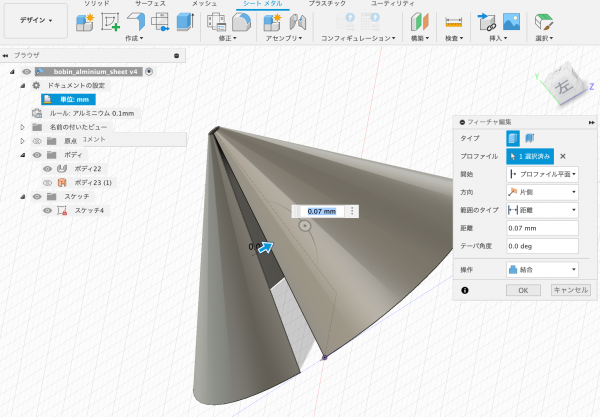Click the Inspect measure ruler icon
Image resolution: width=600 pixels, height=417 pixels.
(453, 22)
